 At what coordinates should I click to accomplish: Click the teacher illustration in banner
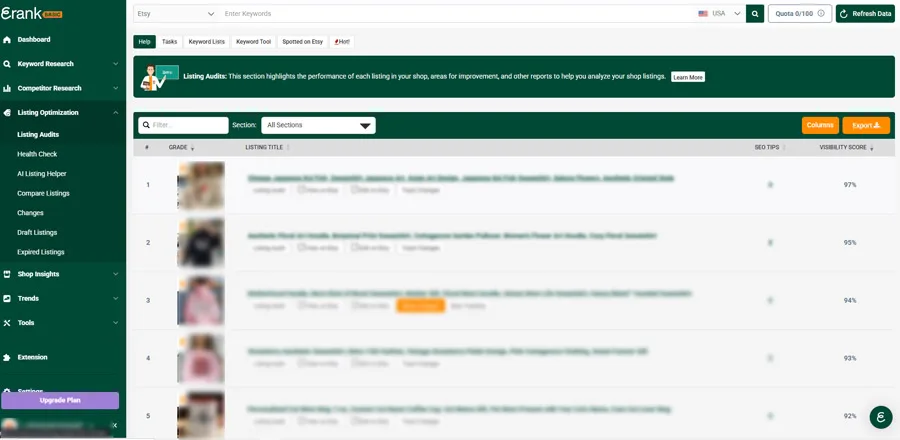click(x=159, y=77)
